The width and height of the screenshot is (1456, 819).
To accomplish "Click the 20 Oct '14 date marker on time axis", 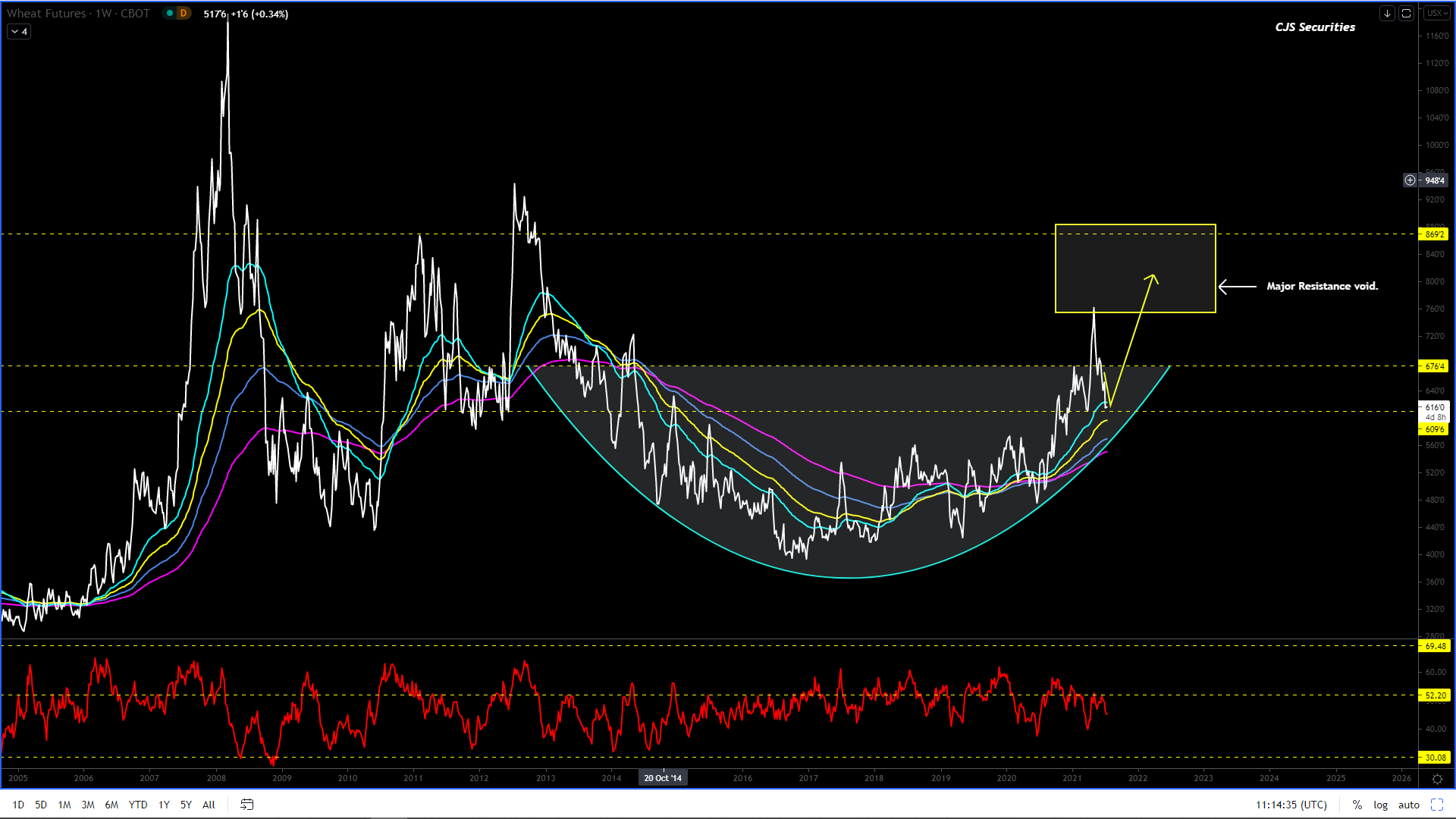I will pyautogui.click(x=662, y=778).
